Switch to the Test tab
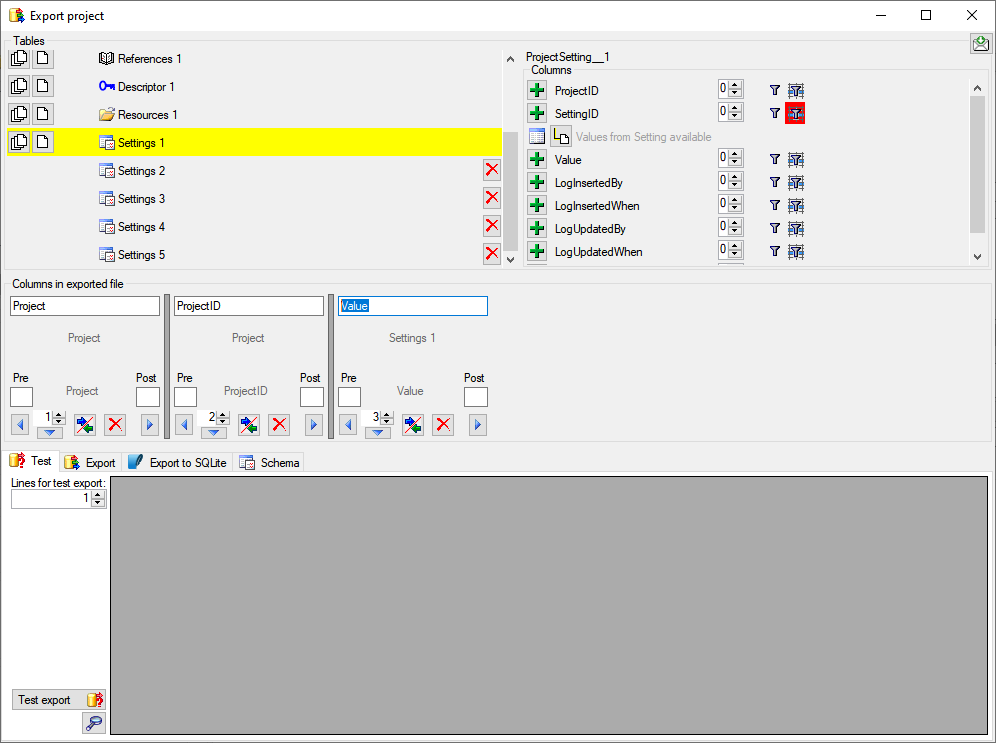Screen dimensions: 996x743 click(31, 461)
